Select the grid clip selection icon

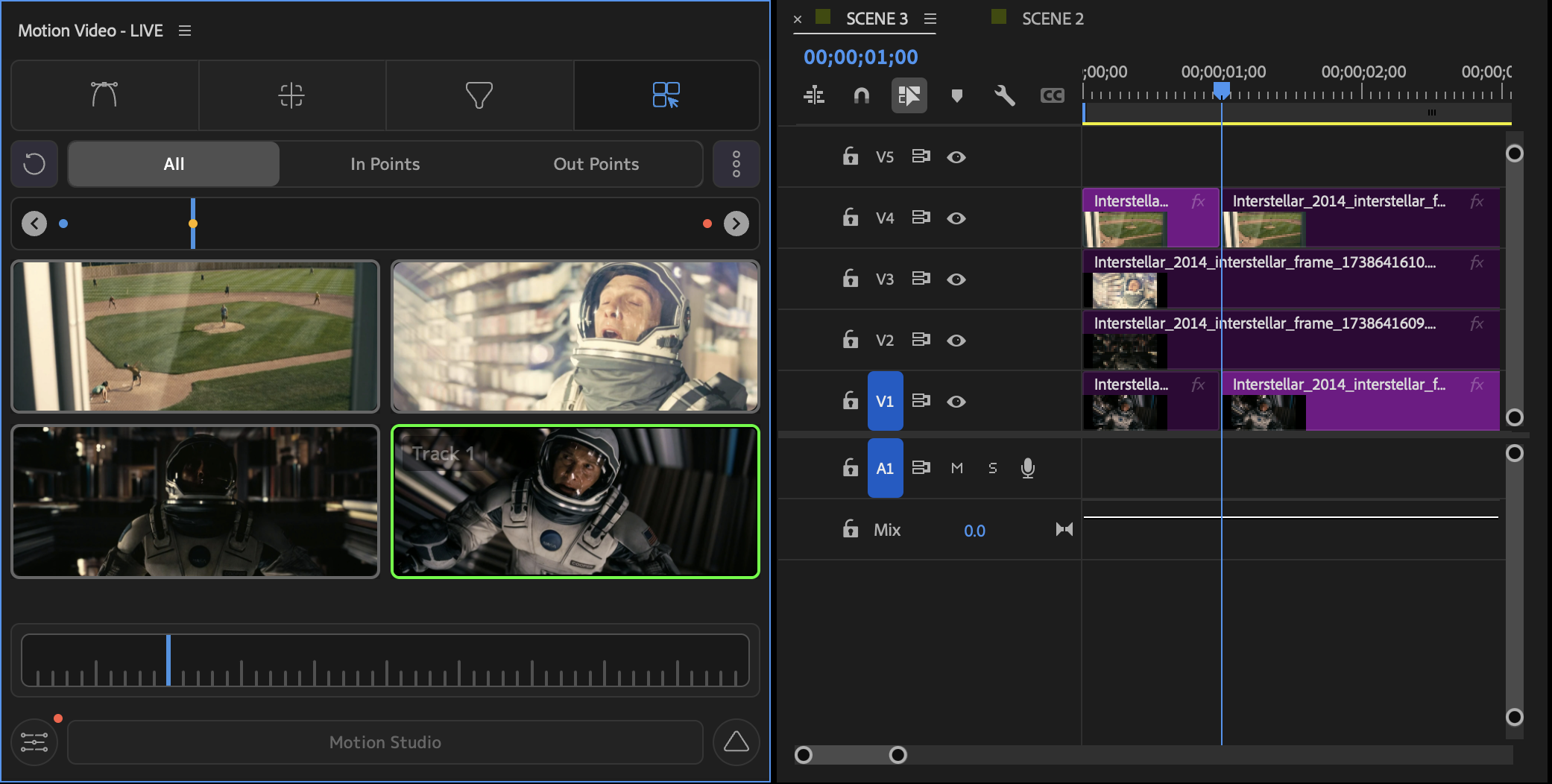[x=666, y=95]
